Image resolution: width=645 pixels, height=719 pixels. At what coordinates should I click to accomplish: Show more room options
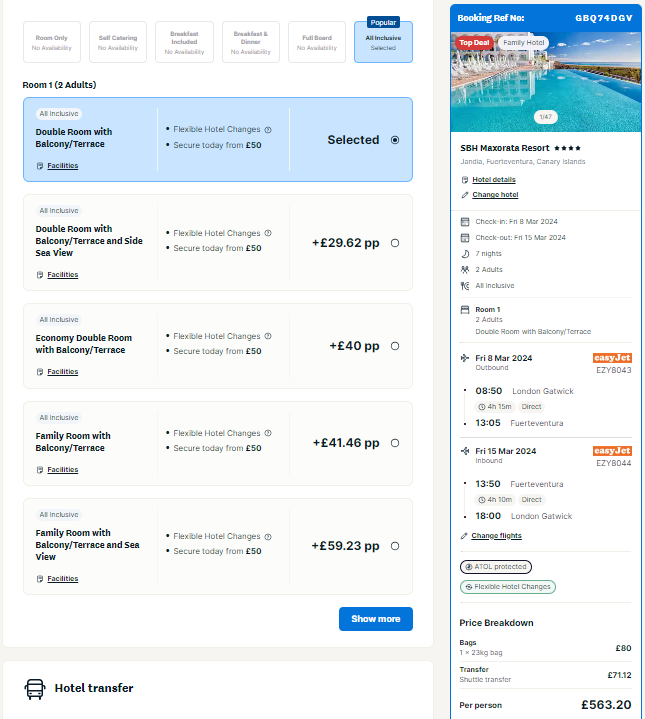pyautogui.click(x=376, y=619)
